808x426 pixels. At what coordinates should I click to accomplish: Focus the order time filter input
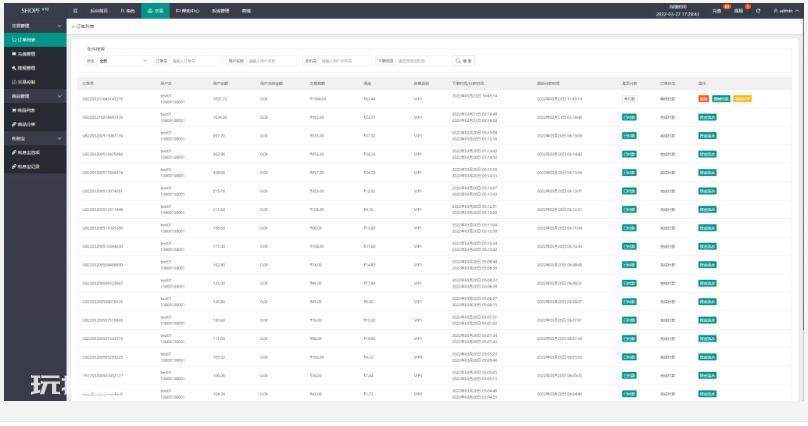422,61
